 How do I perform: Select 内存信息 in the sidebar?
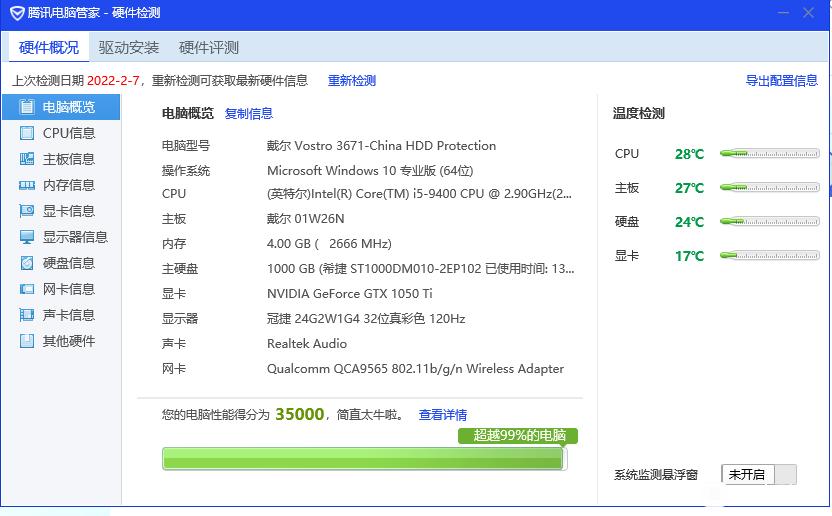(61, 185)
